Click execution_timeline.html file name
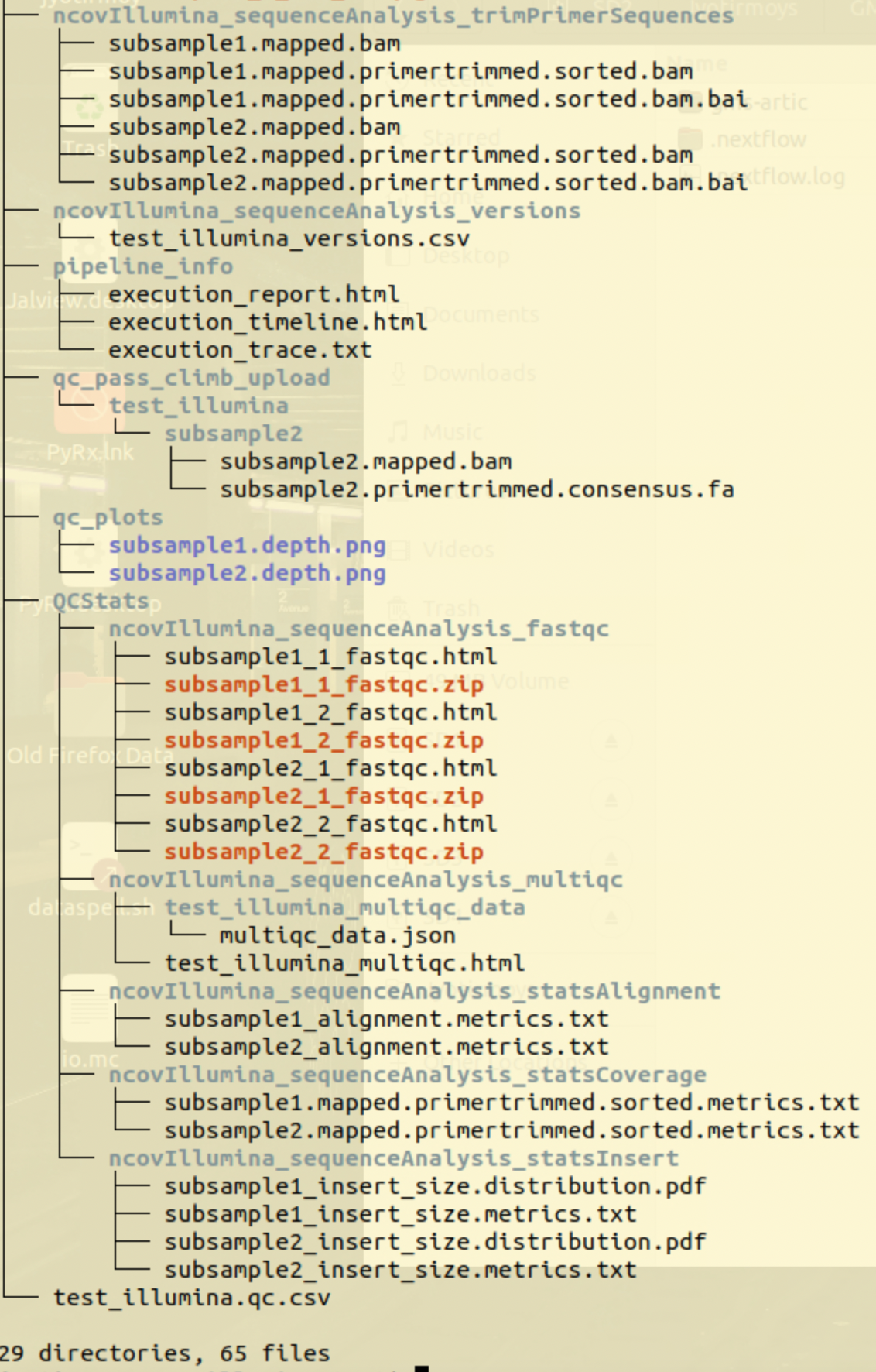Screen dimensions: 876x1372 (x=267, y=322)
